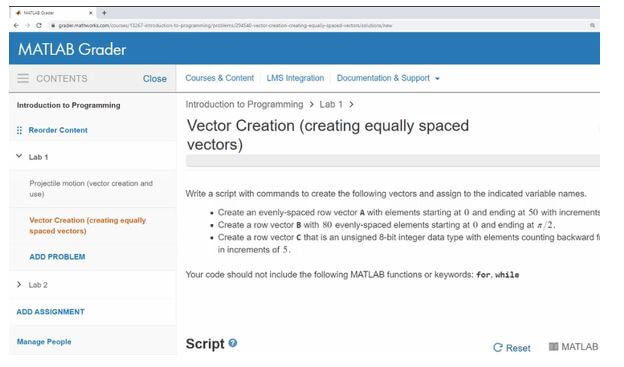Image resolution: width=624 pixels, height=367 pixels.
Task: Open Manage People
Action: coord(44,342)
